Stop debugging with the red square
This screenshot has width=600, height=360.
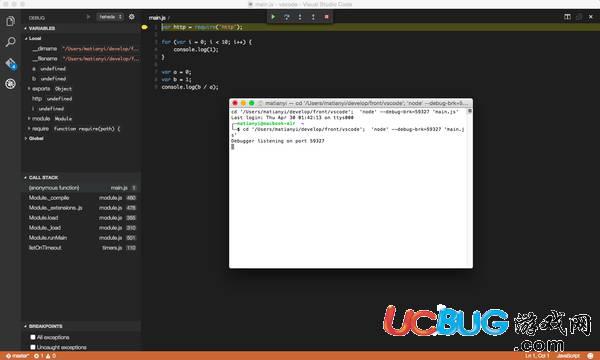326,17
